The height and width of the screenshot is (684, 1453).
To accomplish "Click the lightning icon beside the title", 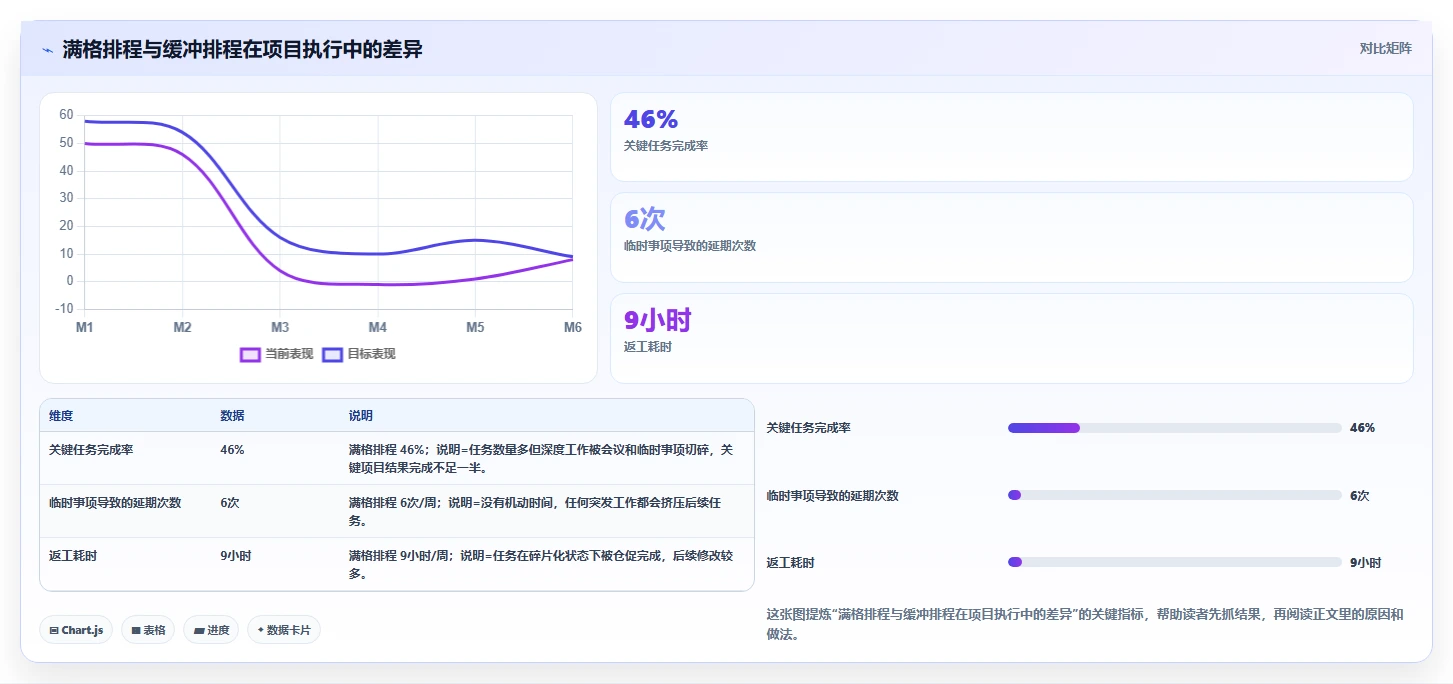I will (x=48, y=50).
